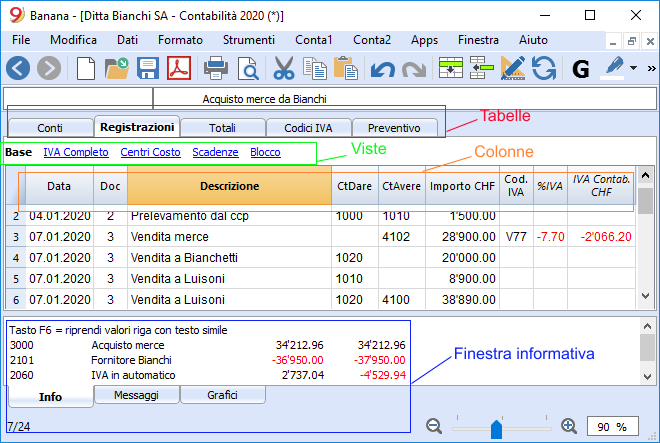Open the Dati menu
Image resolution: width=660 pixels, height=443 pixels.
[127, 40]
